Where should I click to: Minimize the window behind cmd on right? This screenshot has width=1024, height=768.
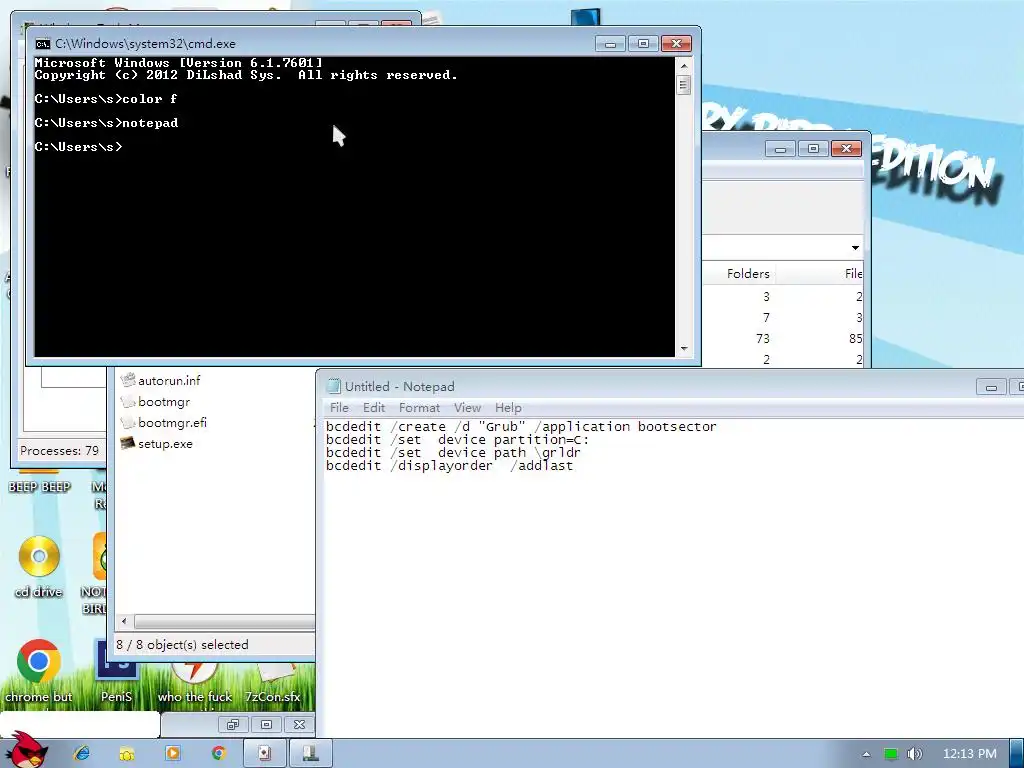pos(780,149)
